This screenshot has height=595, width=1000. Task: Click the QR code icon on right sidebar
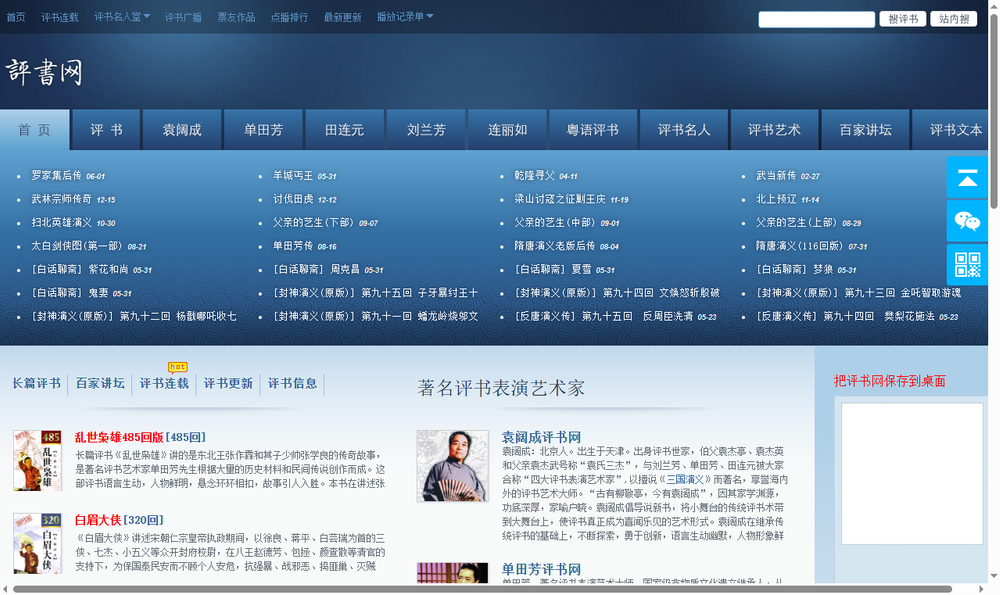[x=966, y=262]
